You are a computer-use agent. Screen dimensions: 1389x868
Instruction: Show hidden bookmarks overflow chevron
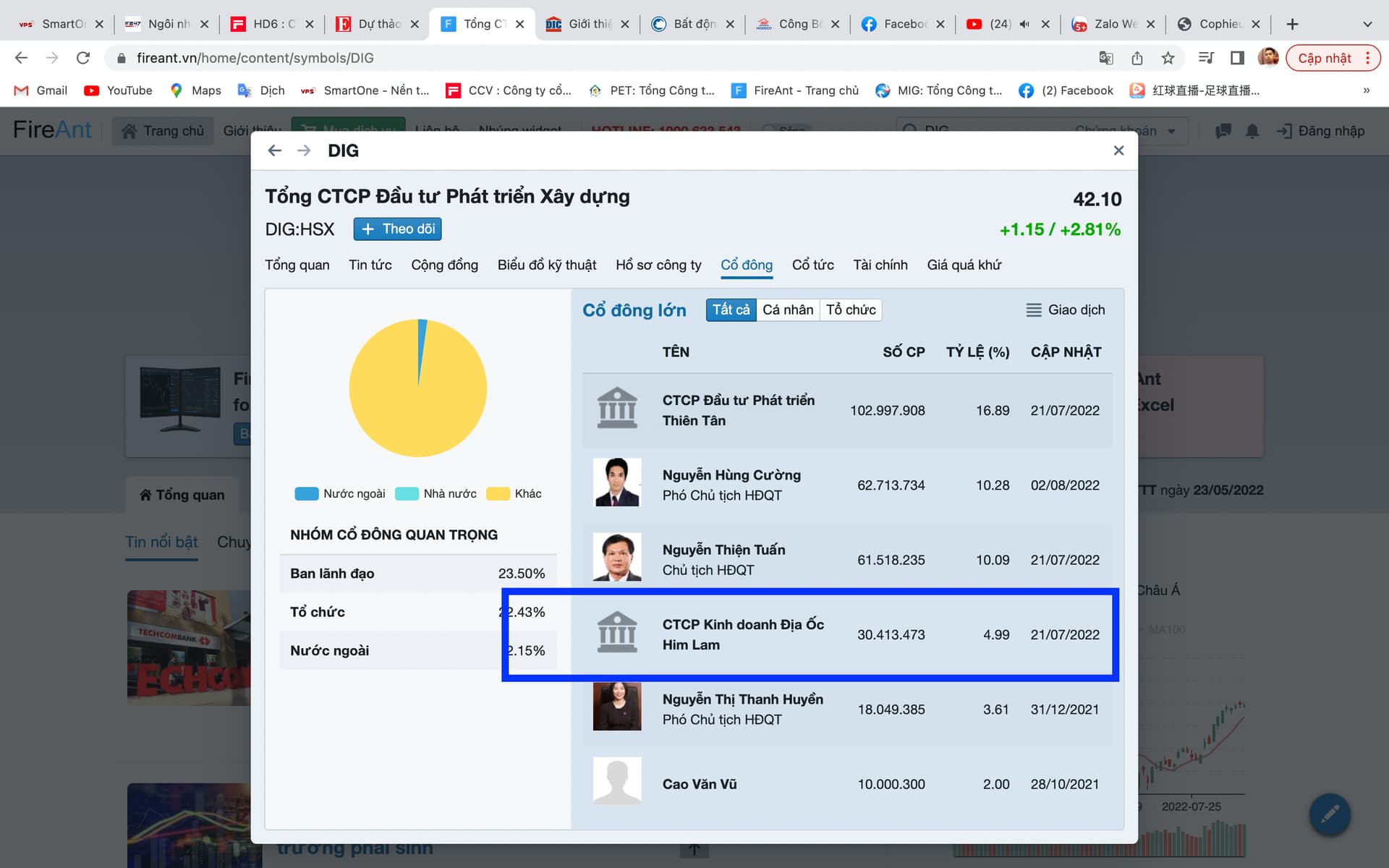click(1366, 90)
